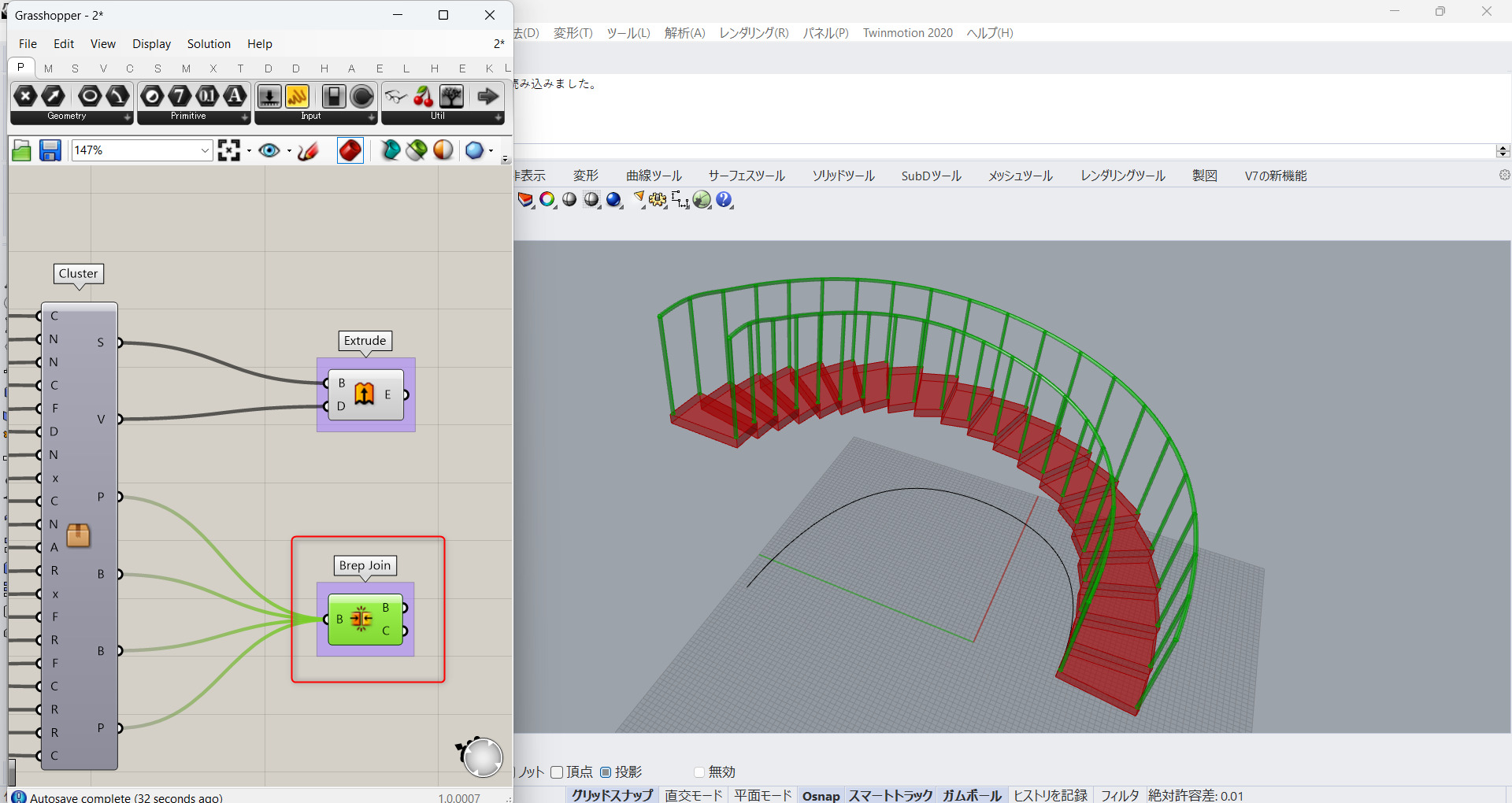Switch to the SubDツール tab in Rhino
Screen dimensions: 1512x803
tap(930, 176)
